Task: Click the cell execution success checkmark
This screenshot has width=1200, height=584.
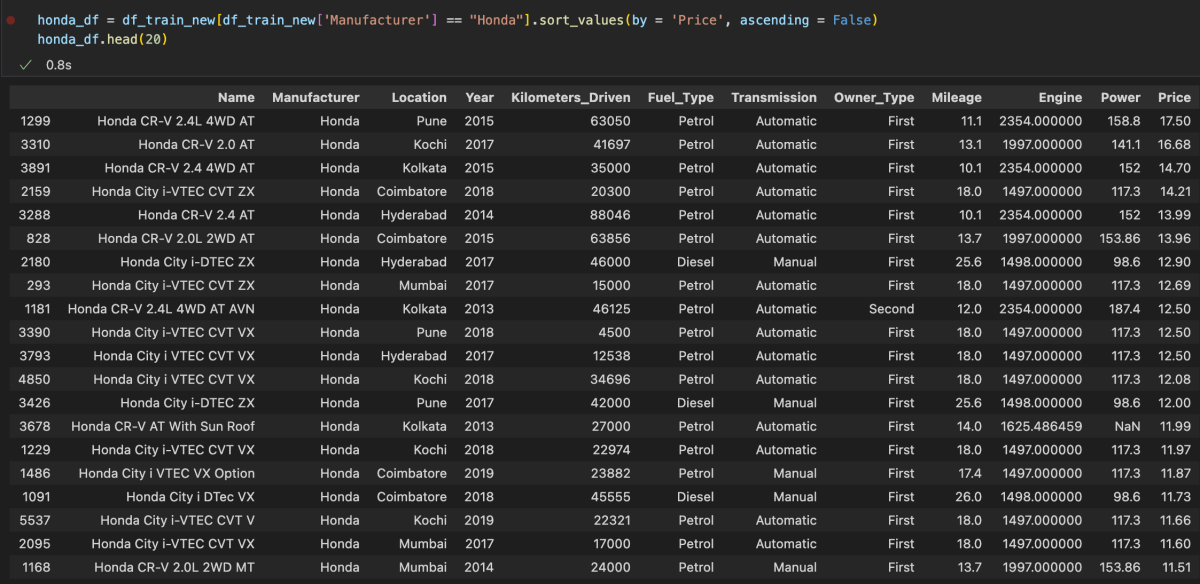Action: point(26,64)
